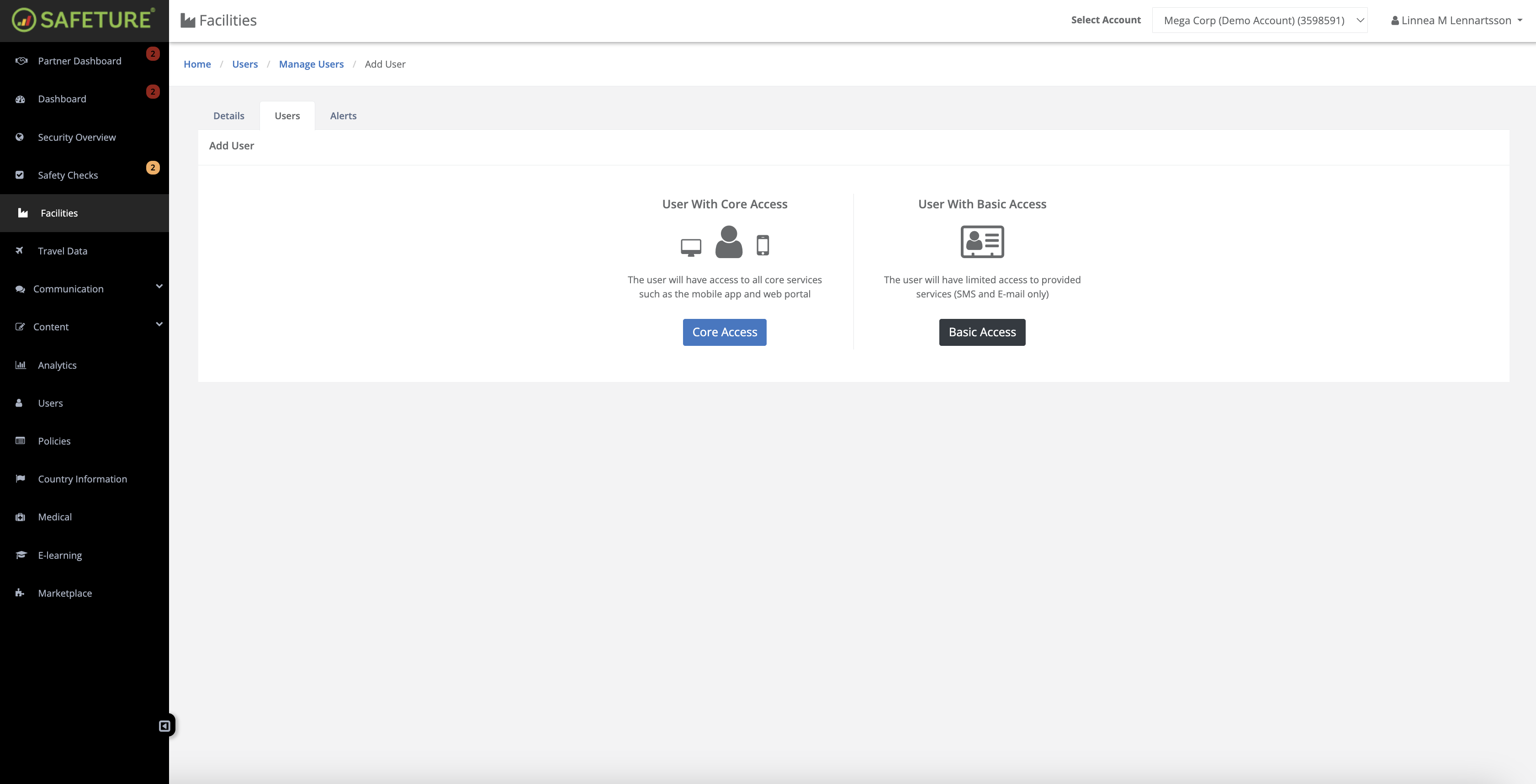The width and height of the screenshot is (1536, 784).
Task: Click the Safeture logo in the header
Action: [x=84, y=20]
